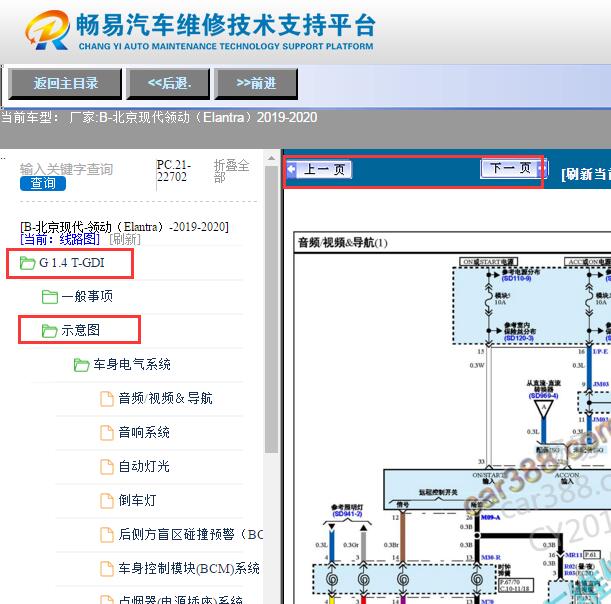The image size is (611, 604).
Task: Toggle the 示意图 folder icon
Action: [49, 331]
